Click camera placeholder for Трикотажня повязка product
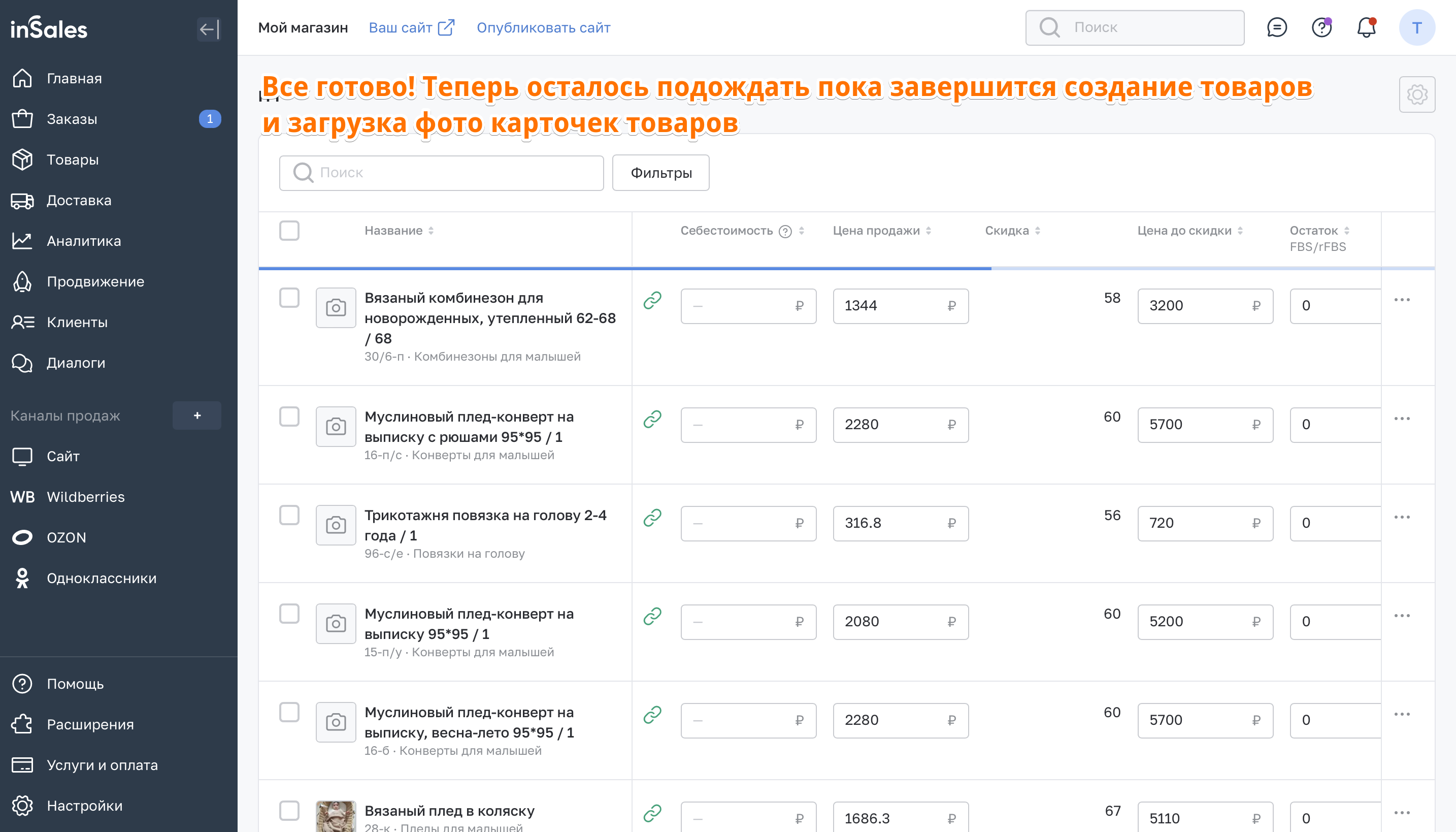The image size is (1456, 832). click(x=336, y=525)
